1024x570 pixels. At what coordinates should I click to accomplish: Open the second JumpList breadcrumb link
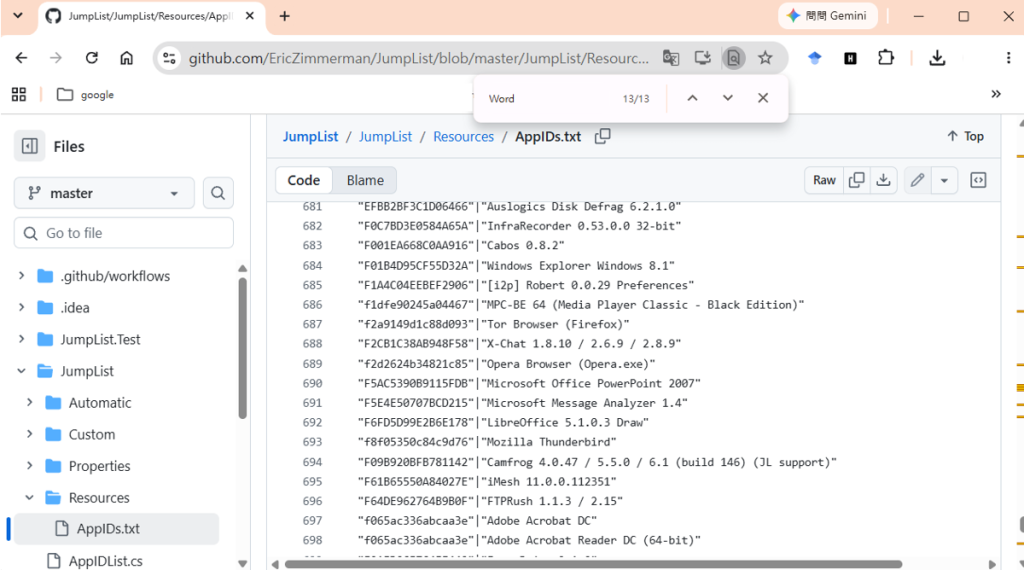coord(385,136)
